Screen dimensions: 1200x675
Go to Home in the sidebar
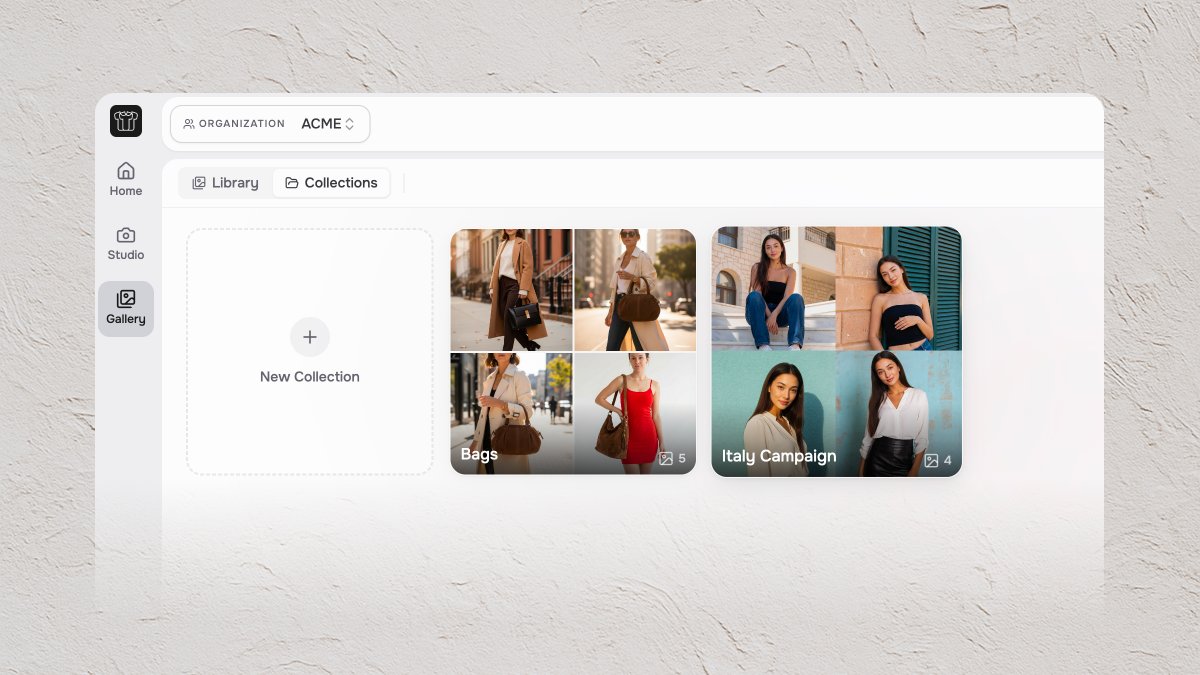pyautogui.click(x=126, y=179)
